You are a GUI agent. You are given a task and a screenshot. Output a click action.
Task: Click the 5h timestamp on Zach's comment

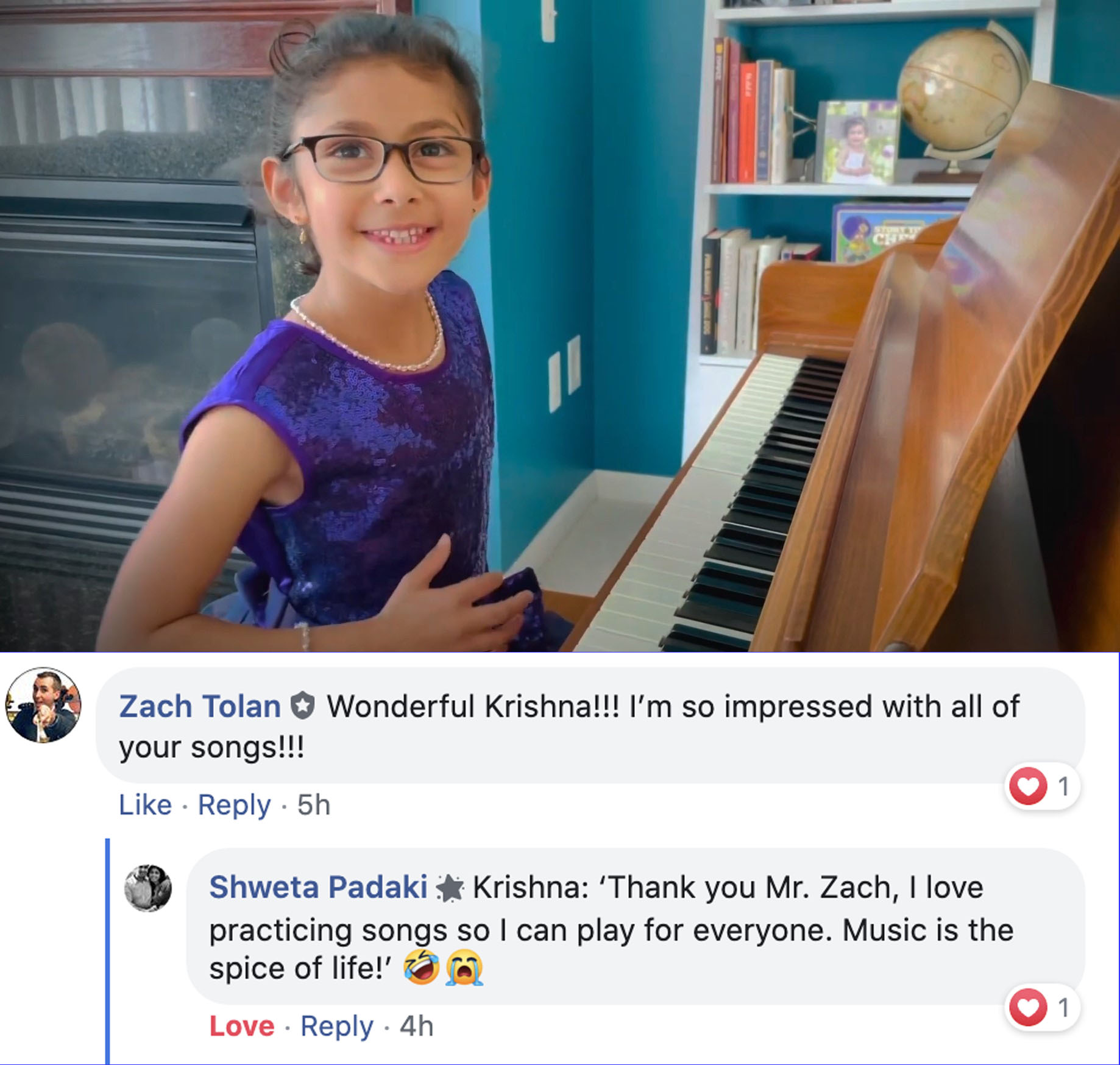314,805
